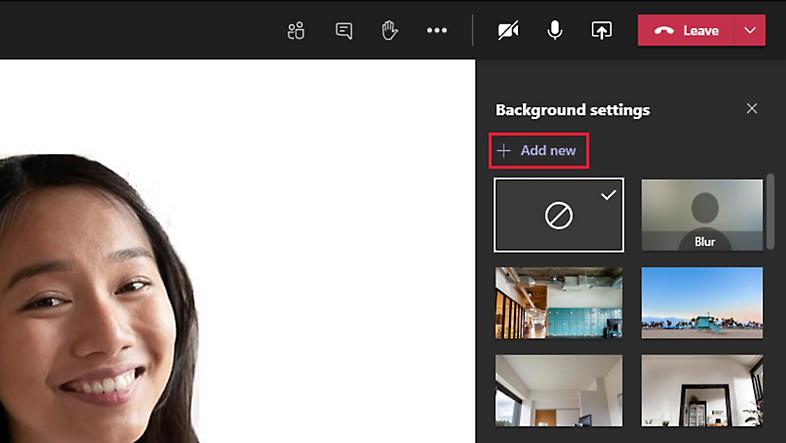Click the plus icon beside Add new
This screenshot has width=786, height=443.
(x=504, y=150)
